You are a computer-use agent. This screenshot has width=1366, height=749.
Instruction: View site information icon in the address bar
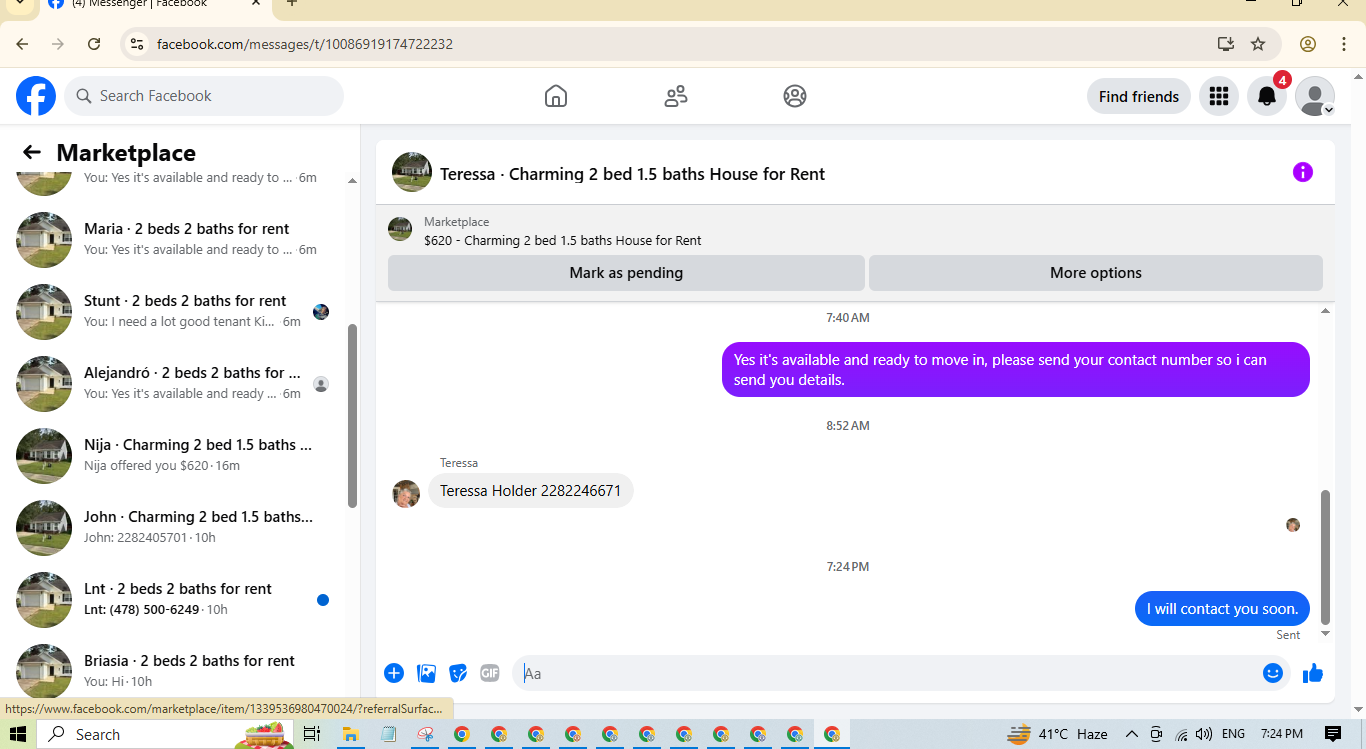pyautogui.click(x=137, y=44)
